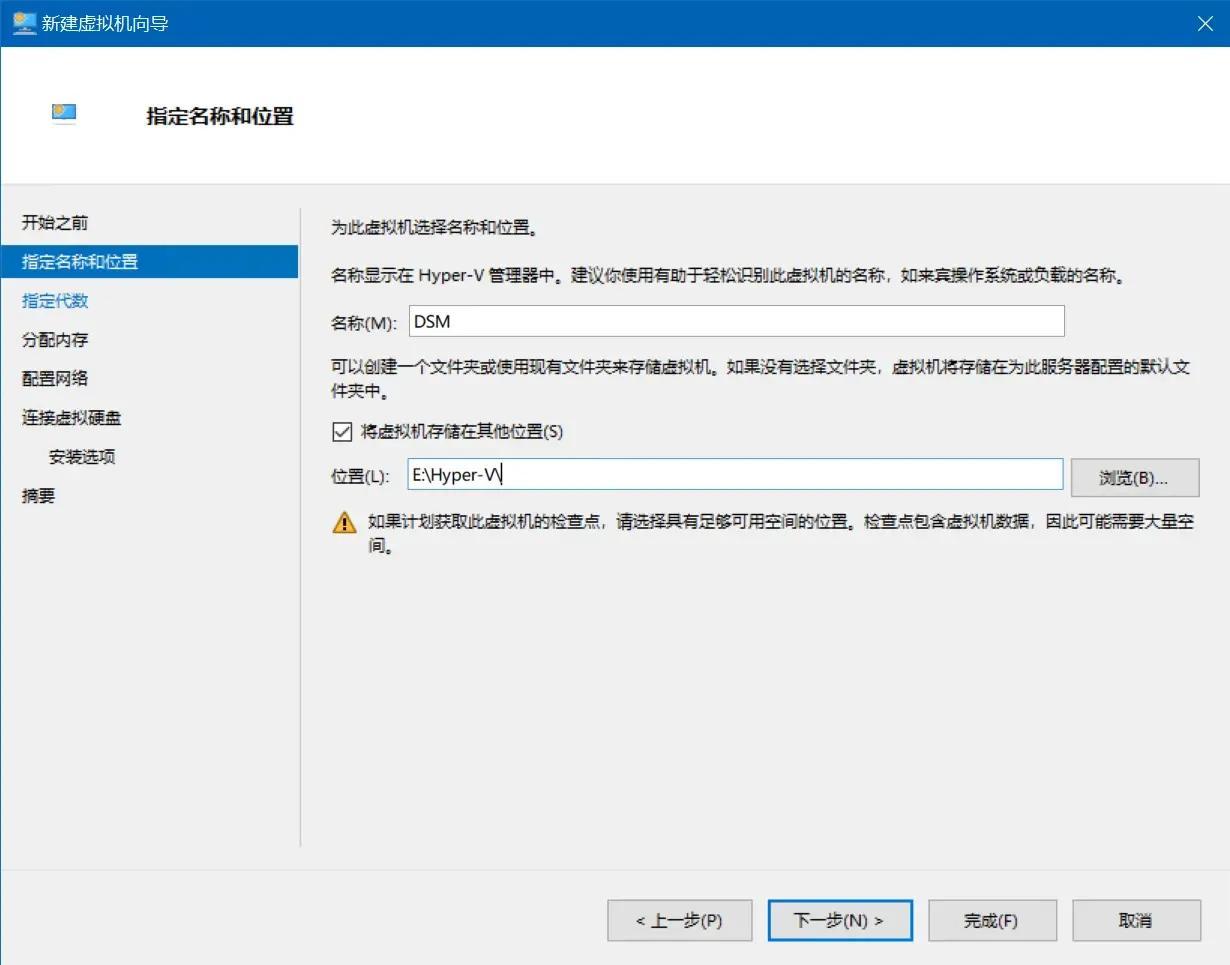The image size is (1230, 965).
Task: Click the 名称 input field containing DSM
Action: [x=736, y=321]
